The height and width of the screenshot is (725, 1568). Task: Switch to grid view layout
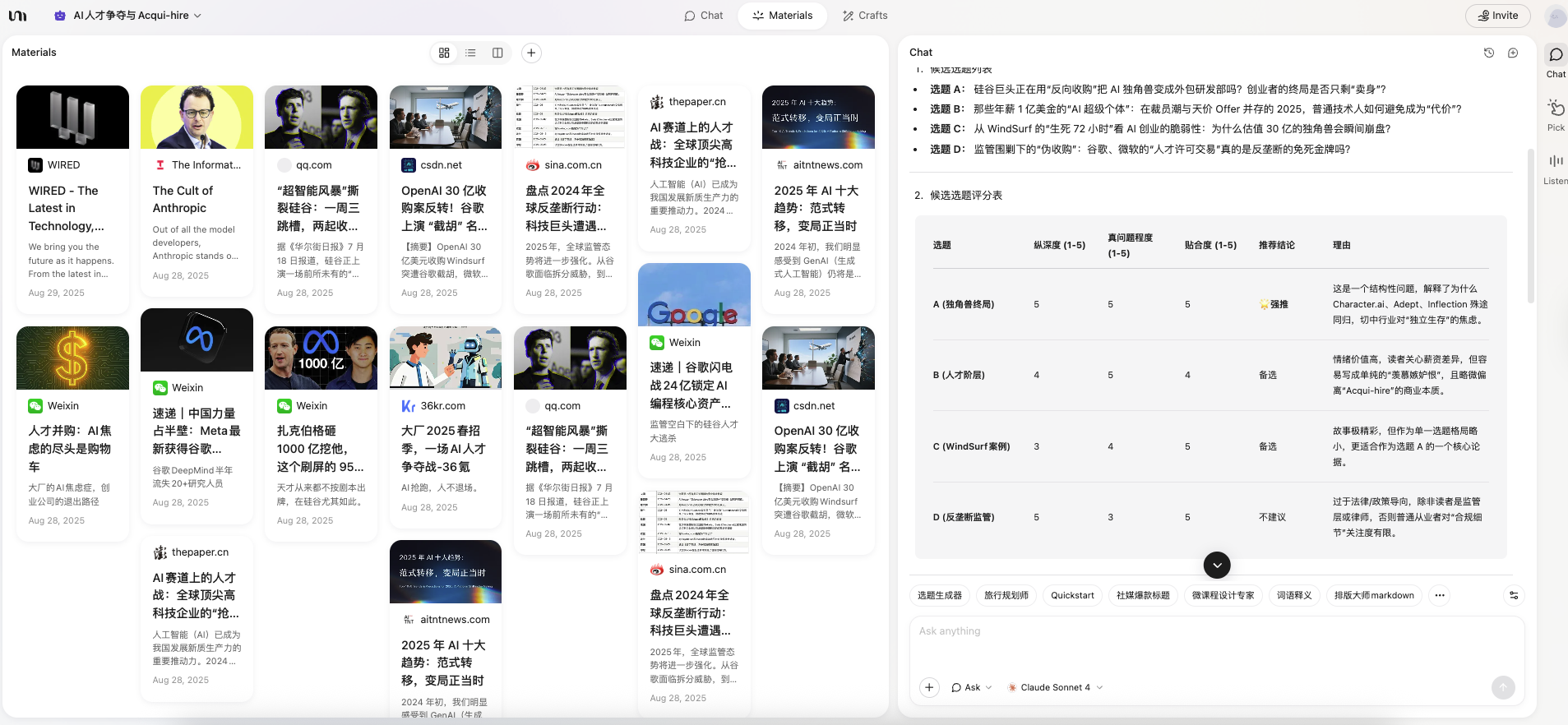click(x=444, y=53)
